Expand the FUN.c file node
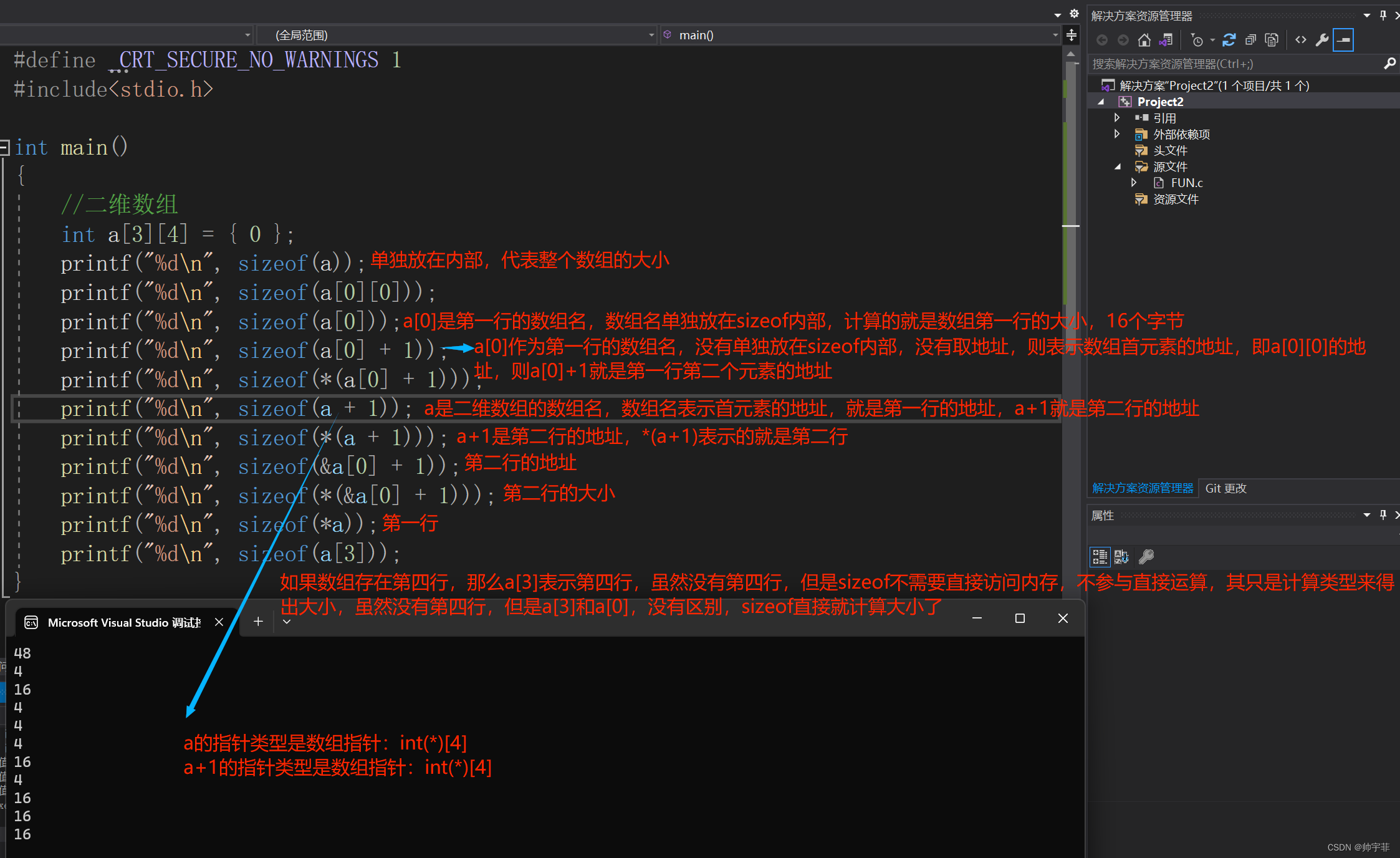The height and width of the screenshot is (858, 1400). pos(1134,183)
